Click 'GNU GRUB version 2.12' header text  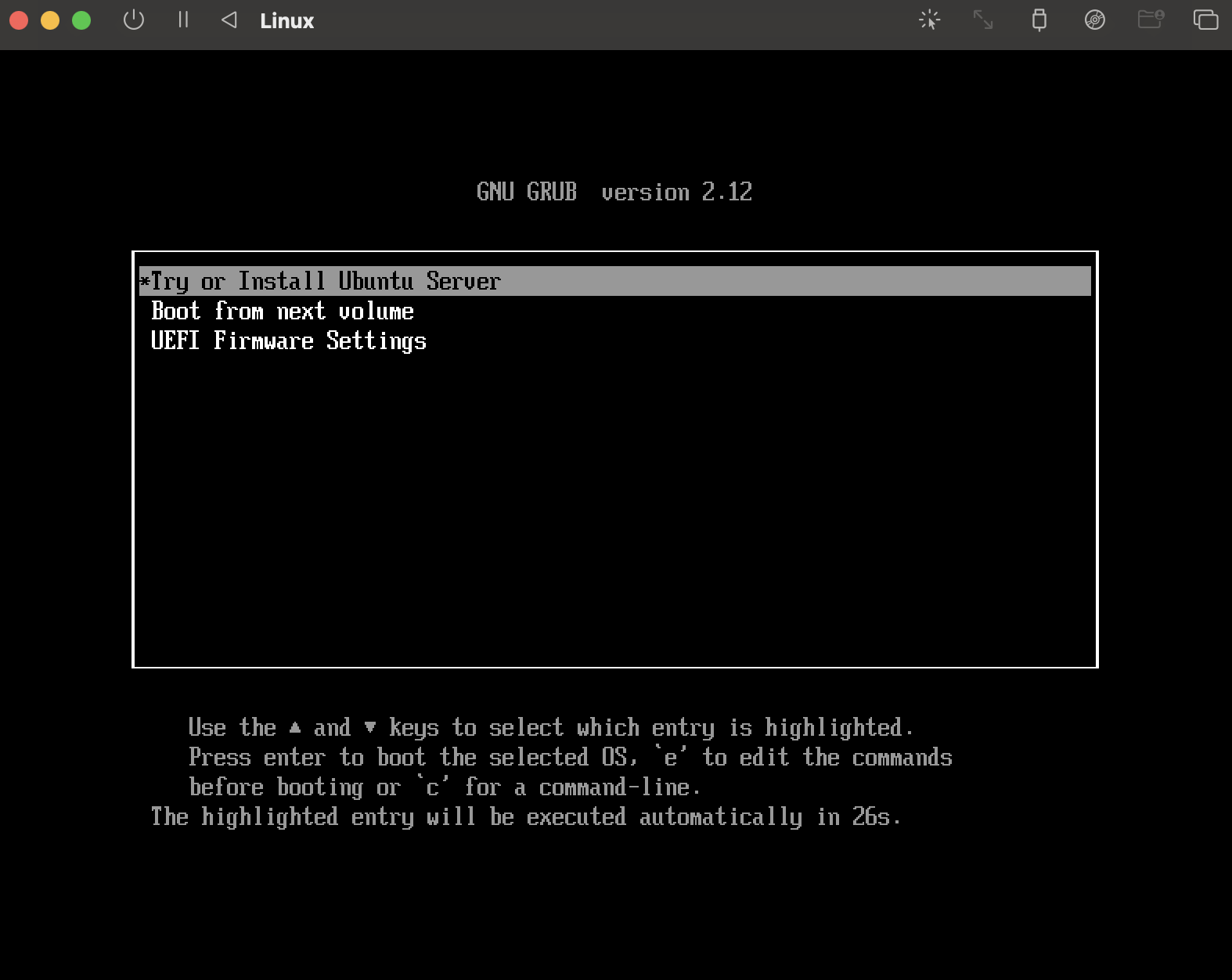[x=614, y=192]
